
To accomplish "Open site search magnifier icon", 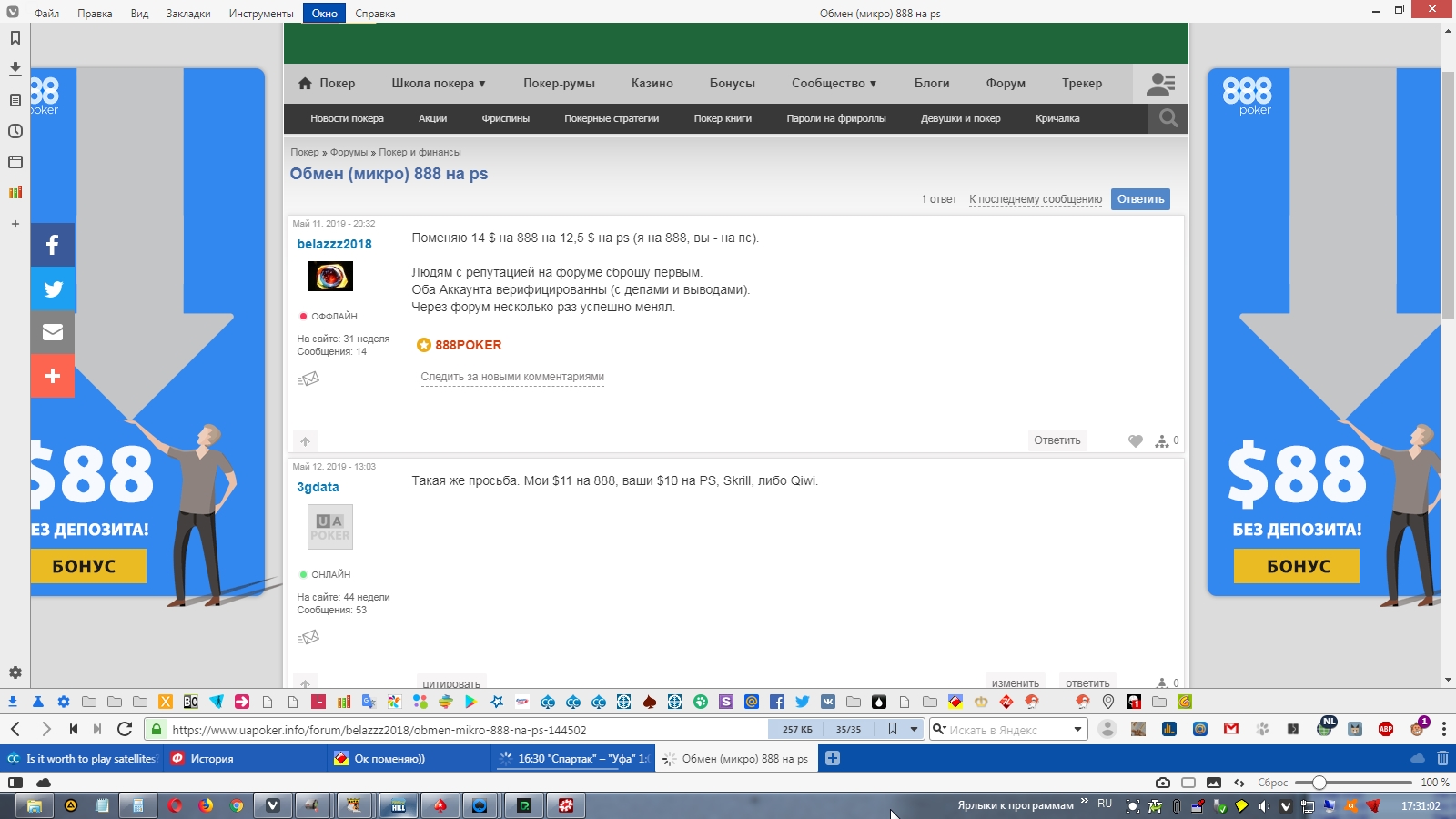I will (x=1168, y=118).
